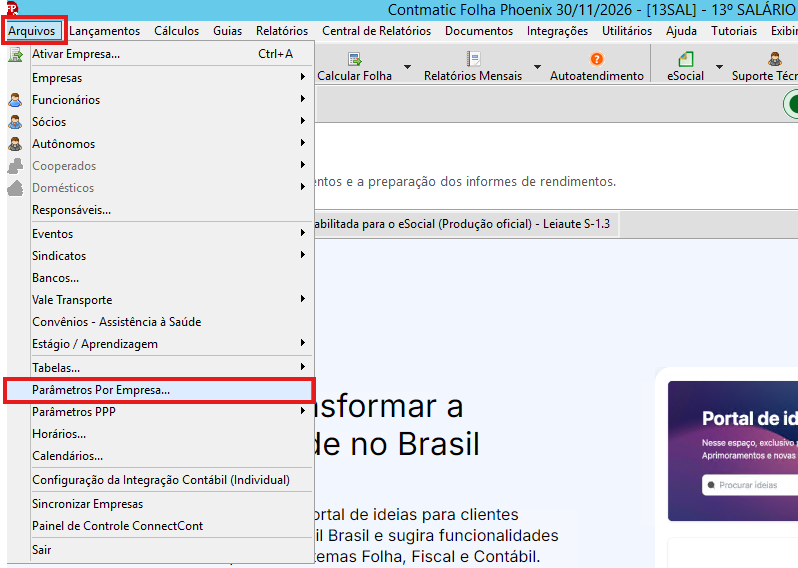Expand the Sócios submenu
This screenshot has width=798, height=568.
pos(303,121)
